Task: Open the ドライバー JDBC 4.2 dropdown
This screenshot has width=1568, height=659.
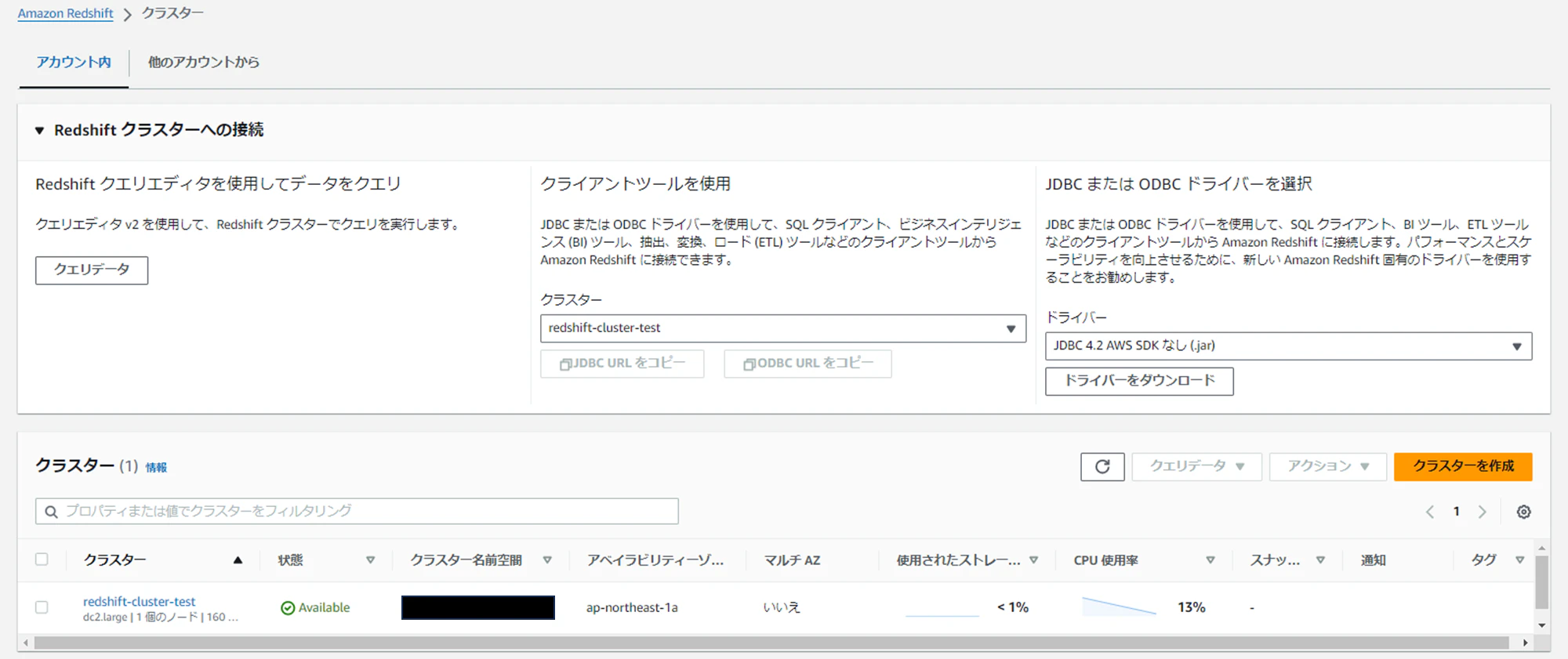Action: click(1288, 346)
